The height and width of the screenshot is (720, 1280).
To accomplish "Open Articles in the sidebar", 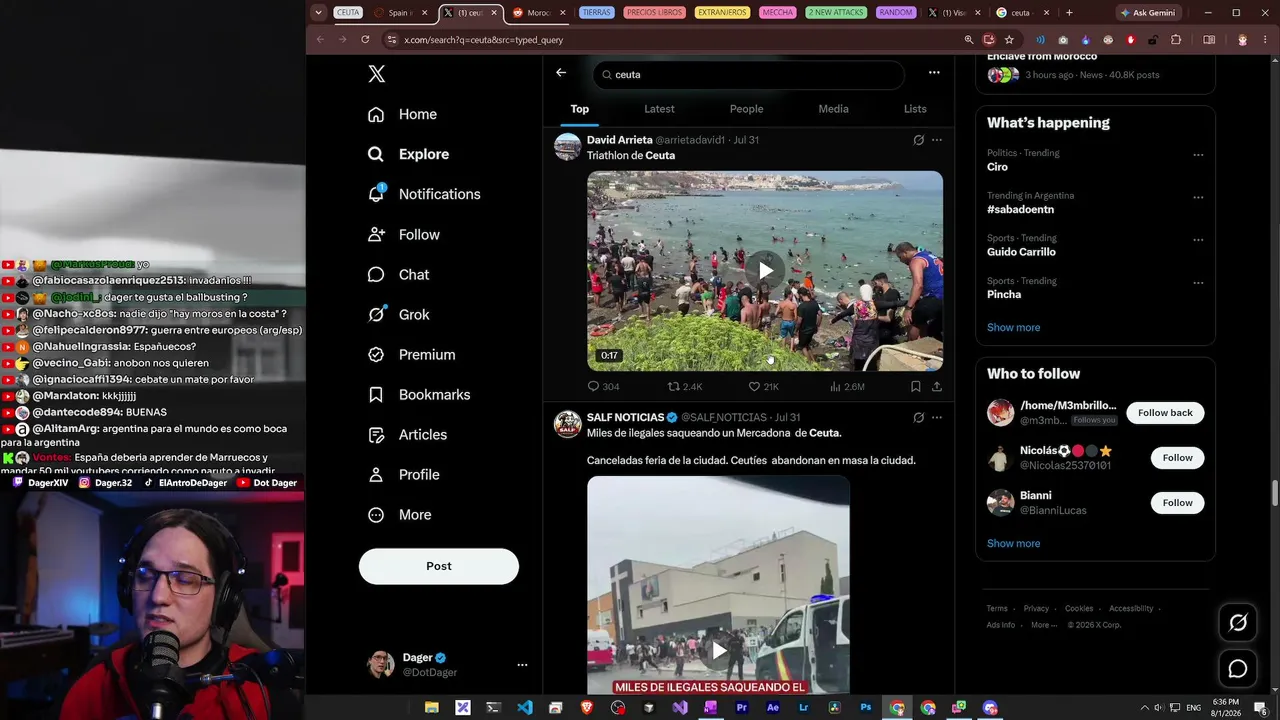I will [x=407, y=434].
